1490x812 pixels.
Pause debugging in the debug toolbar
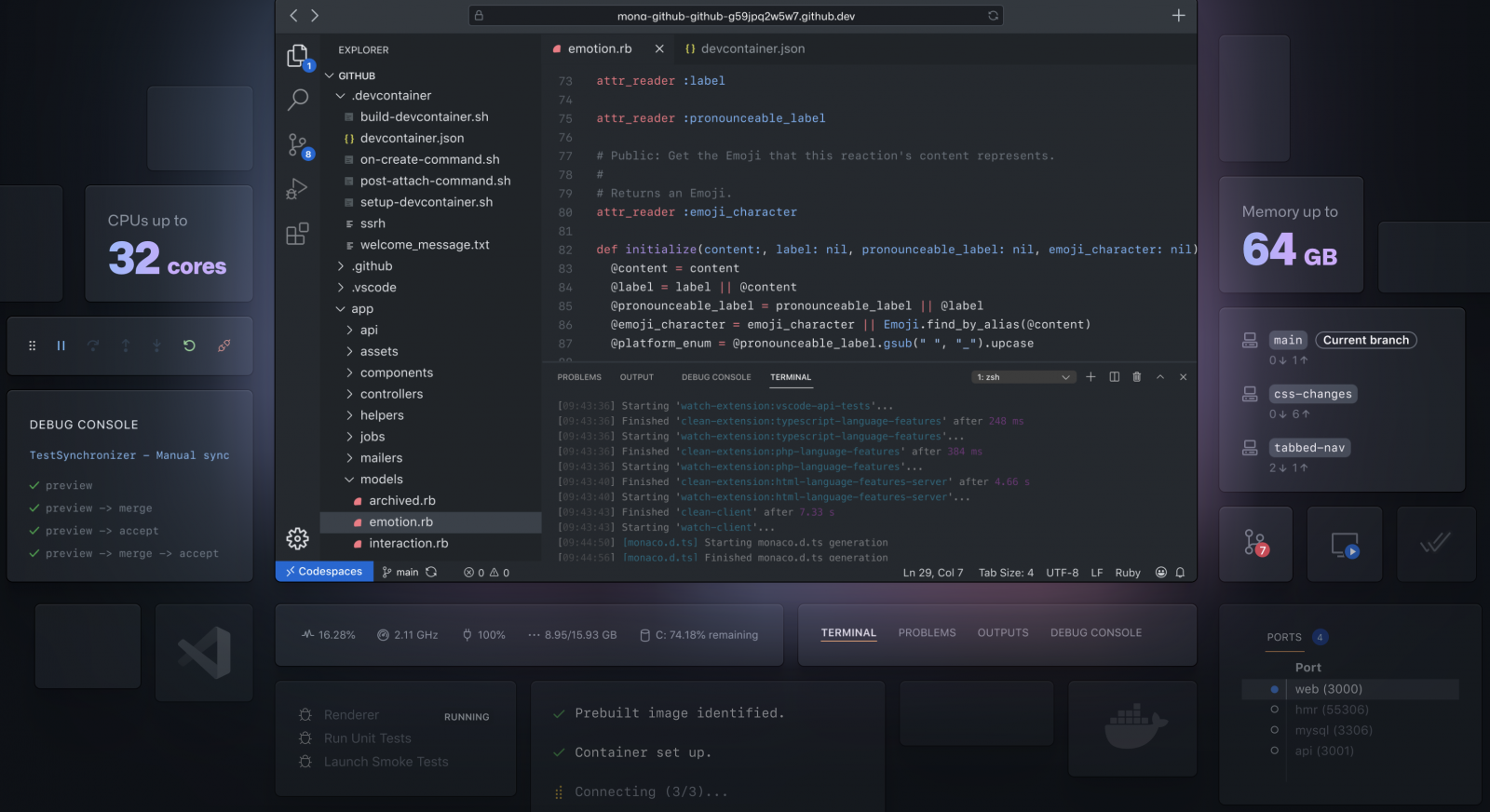(x=61, y=345)
